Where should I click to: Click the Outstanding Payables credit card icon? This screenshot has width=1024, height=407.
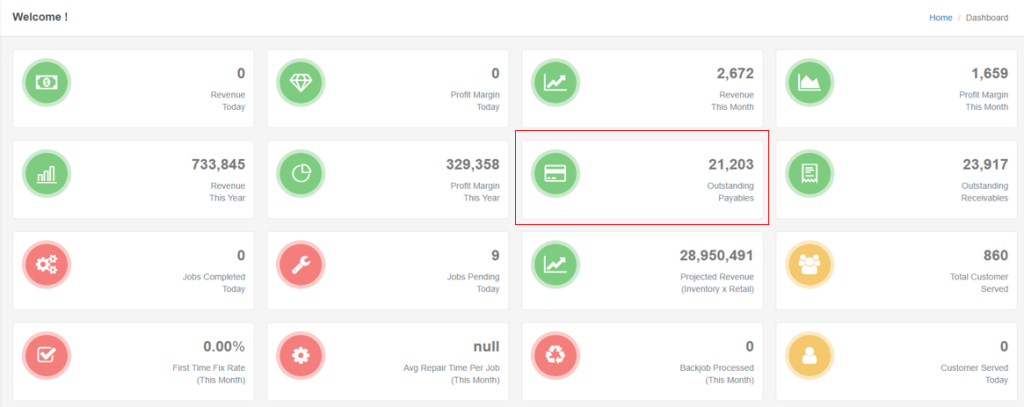point(555,174)
